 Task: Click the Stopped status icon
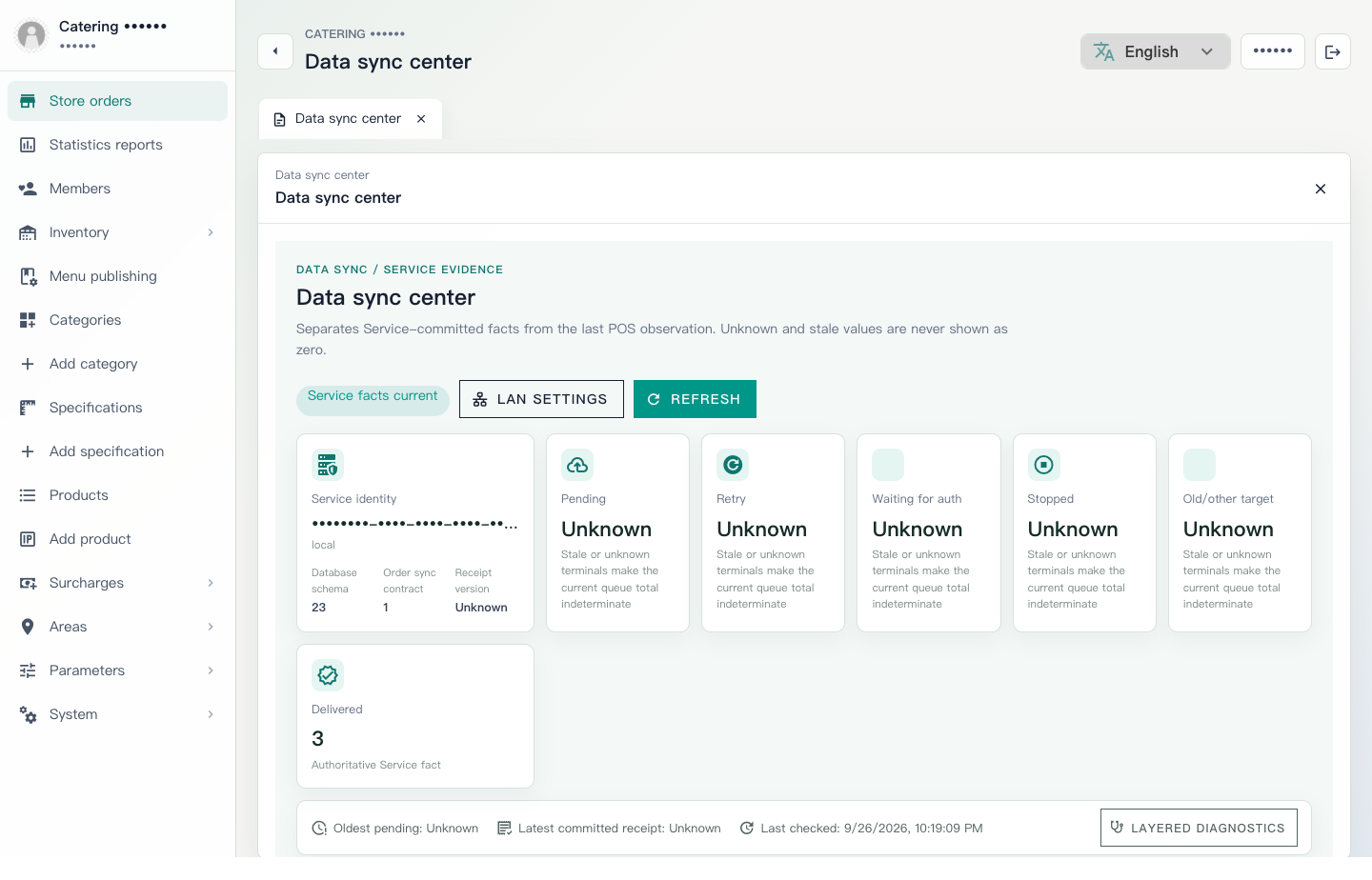coord(1044,465)
